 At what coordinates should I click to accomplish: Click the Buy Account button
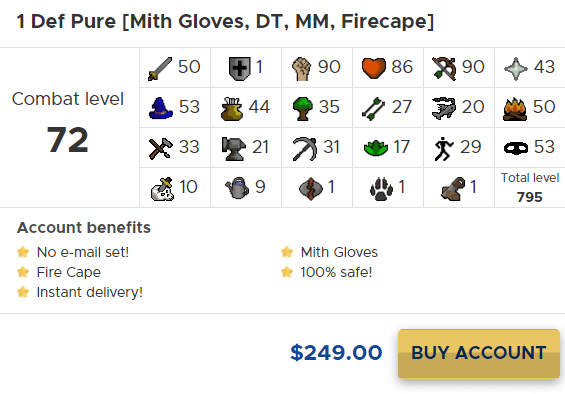point(479,354)
